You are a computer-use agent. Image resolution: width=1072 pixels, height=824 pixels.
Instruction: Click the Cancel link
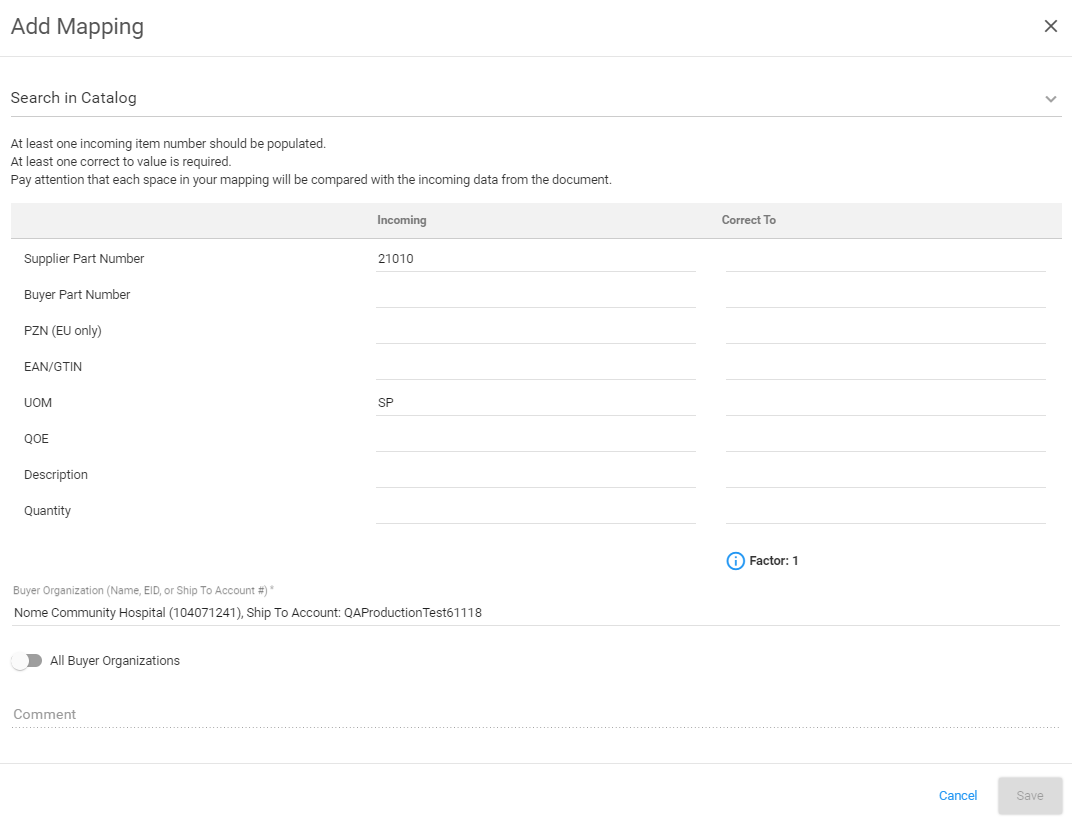(957, 795)
